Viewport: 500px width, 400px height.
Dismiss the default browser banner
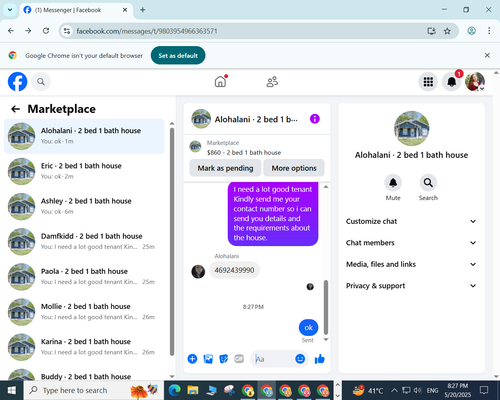pyautogui.click(x=487, y=55)
